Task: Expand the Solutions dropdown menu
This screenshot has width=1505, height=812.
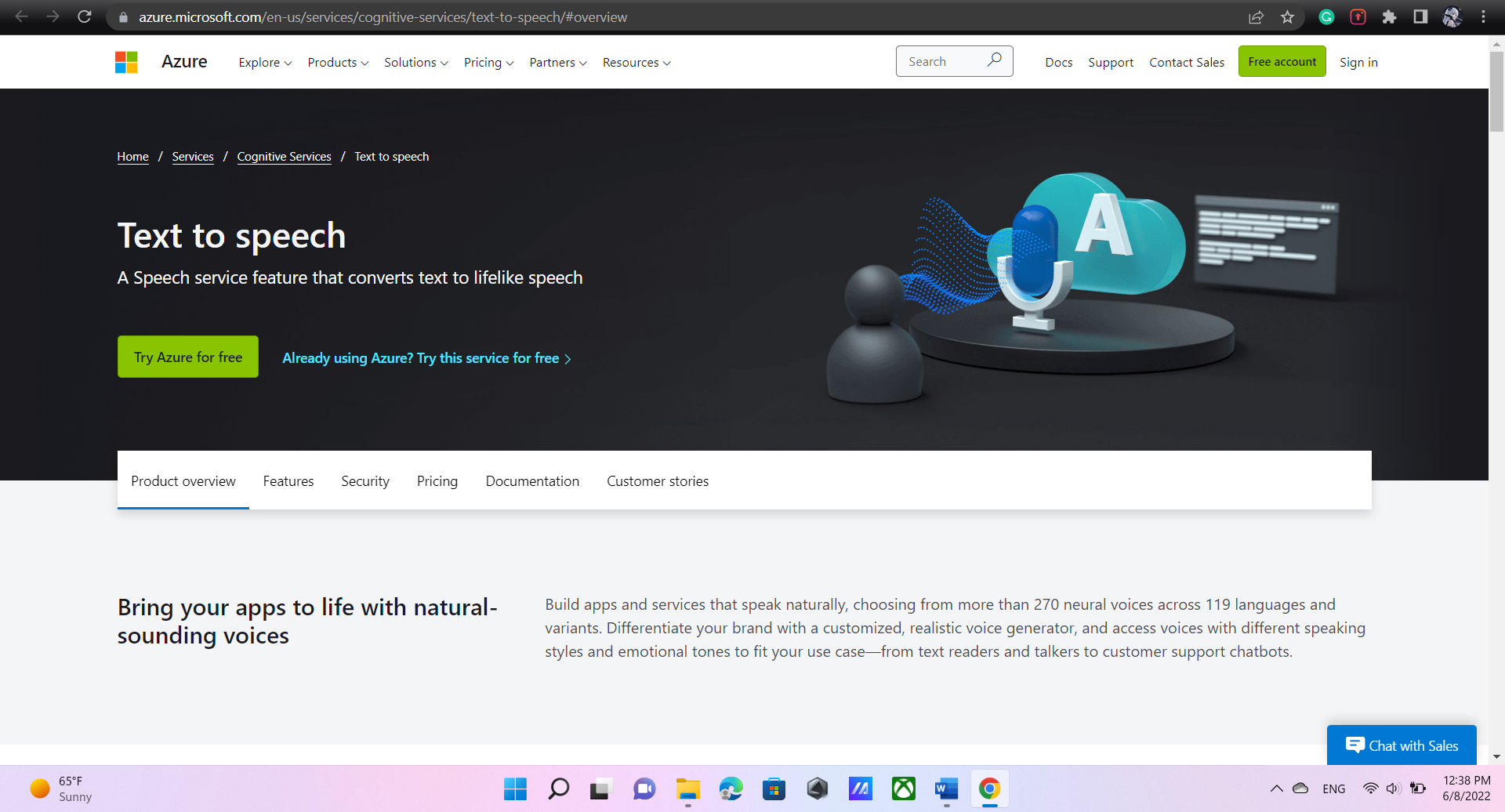Action: (x=416, y=62)
